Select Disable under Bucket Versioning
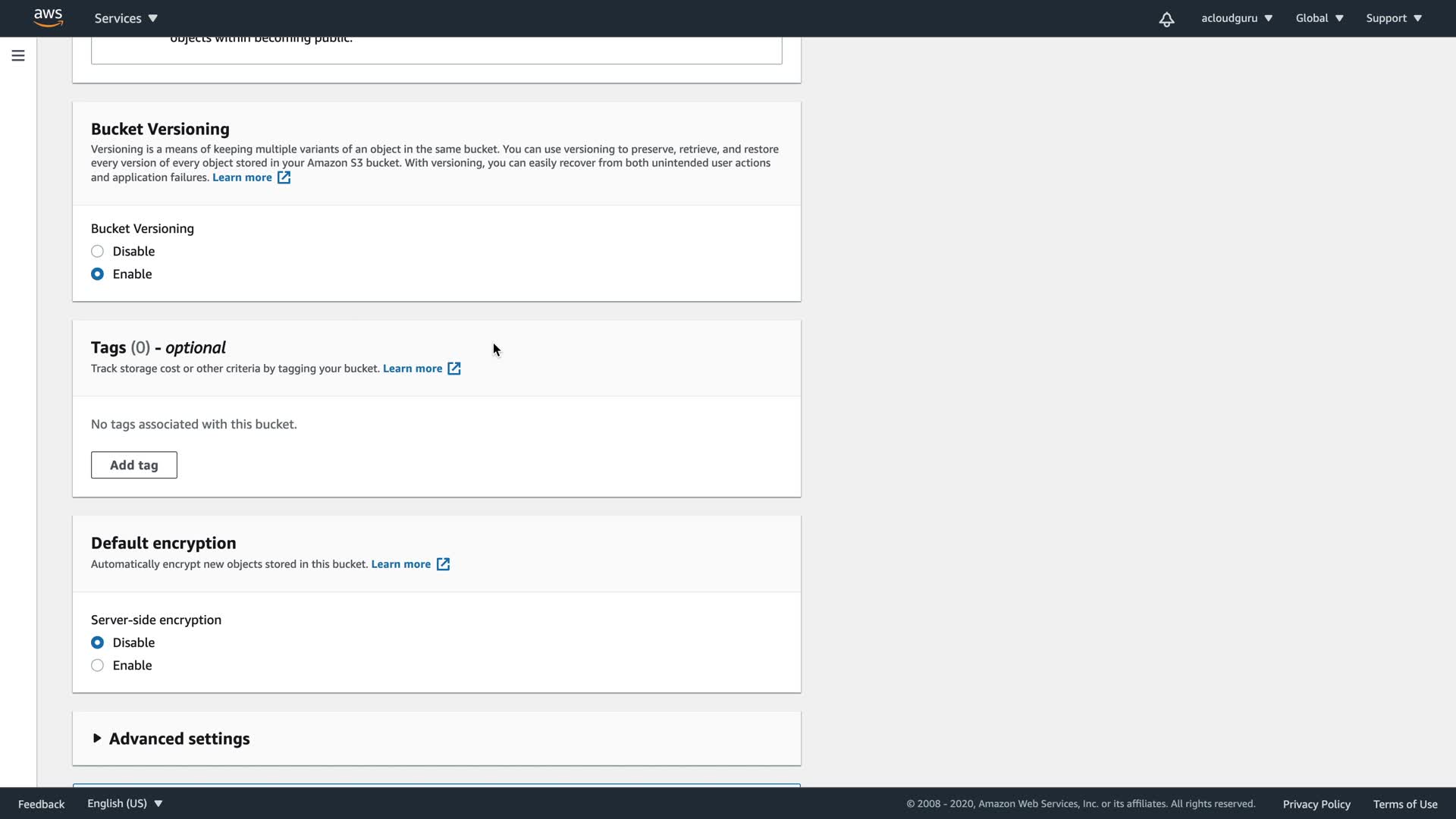 pos(98,251)
